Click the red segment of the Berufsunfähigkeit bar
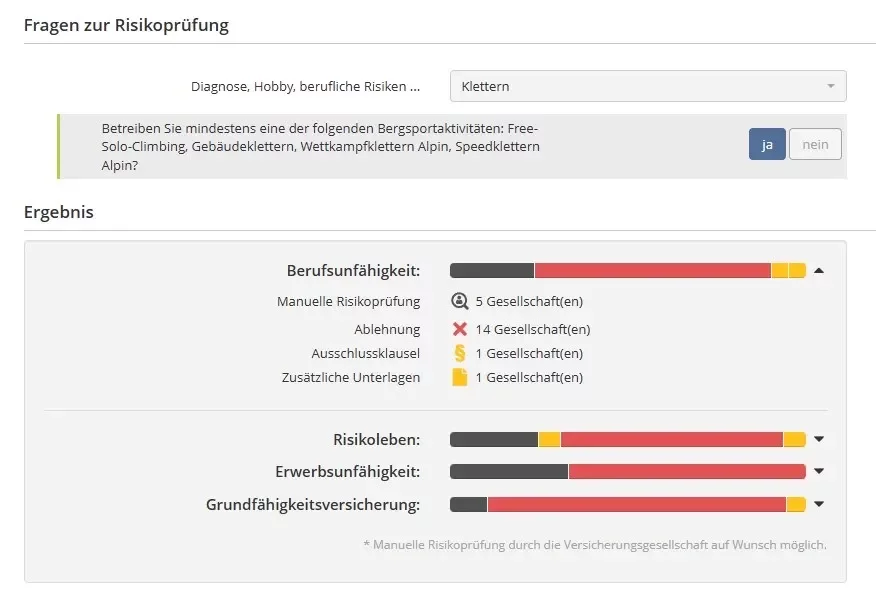Viewport: 876px width, 598px height. click(x=650, y=270)
